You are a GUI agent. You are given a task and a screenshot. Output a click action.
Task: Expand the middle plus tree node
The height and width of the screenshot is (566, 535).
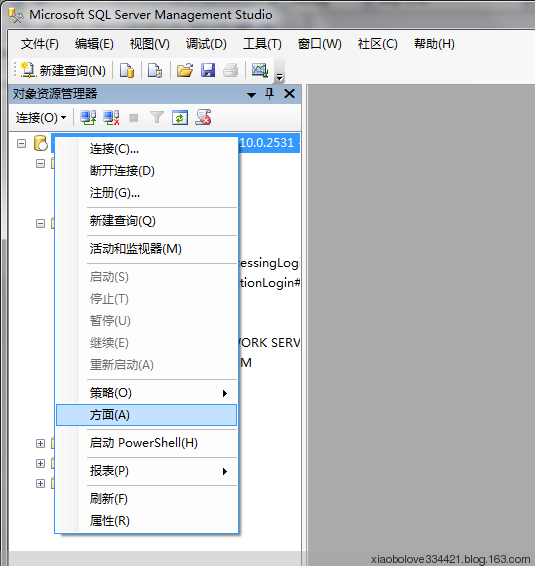point(40,463)
